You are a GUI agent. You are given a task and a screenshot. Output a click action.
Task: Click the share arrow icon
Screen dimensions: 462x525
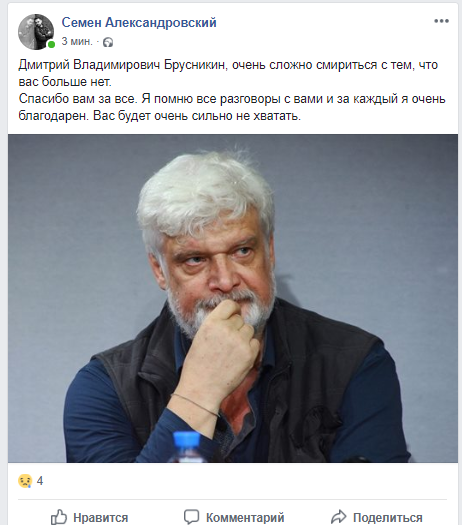point(338,517)
